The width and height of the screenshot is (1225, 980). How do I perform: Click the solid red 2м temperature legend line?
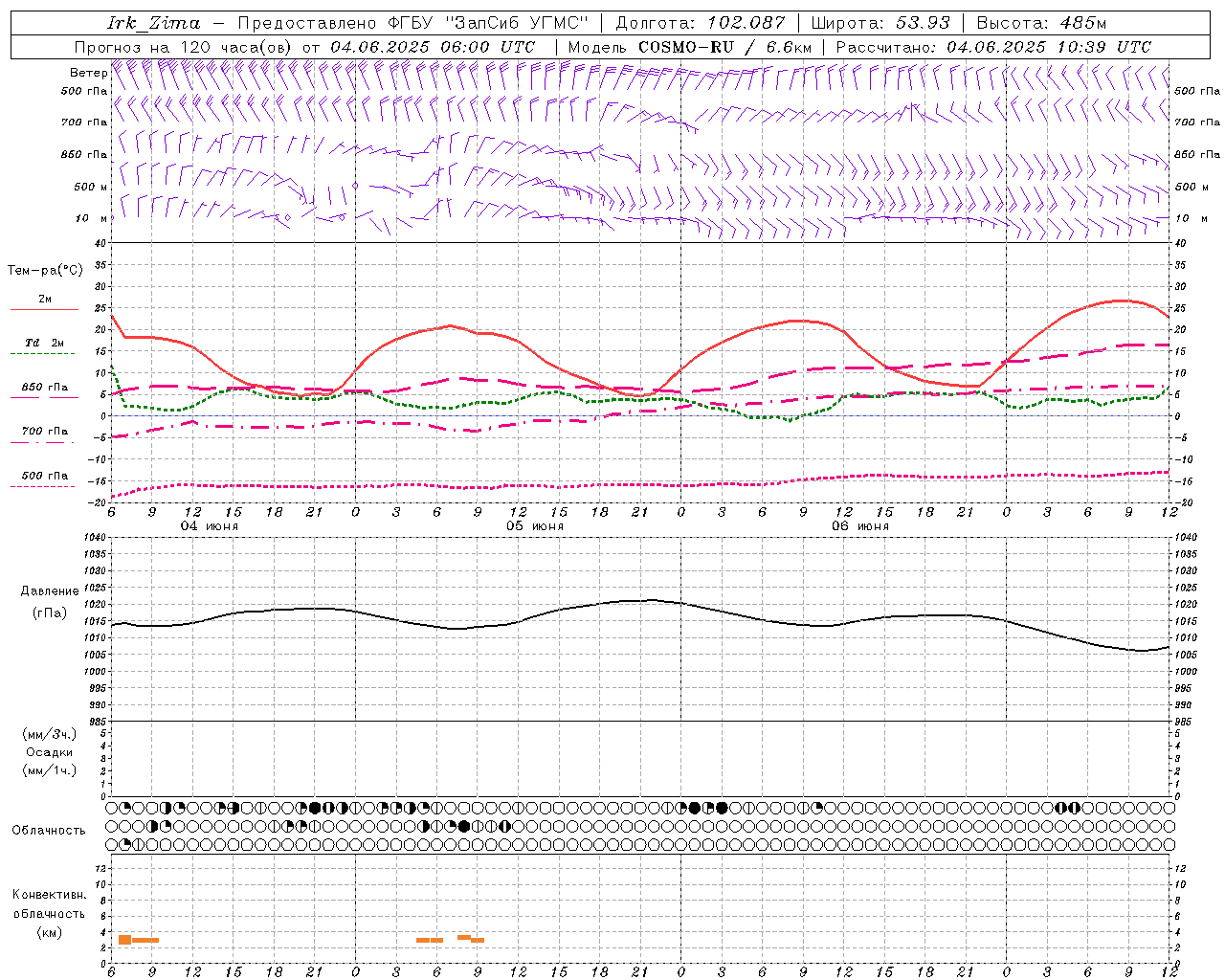[44, 309]
